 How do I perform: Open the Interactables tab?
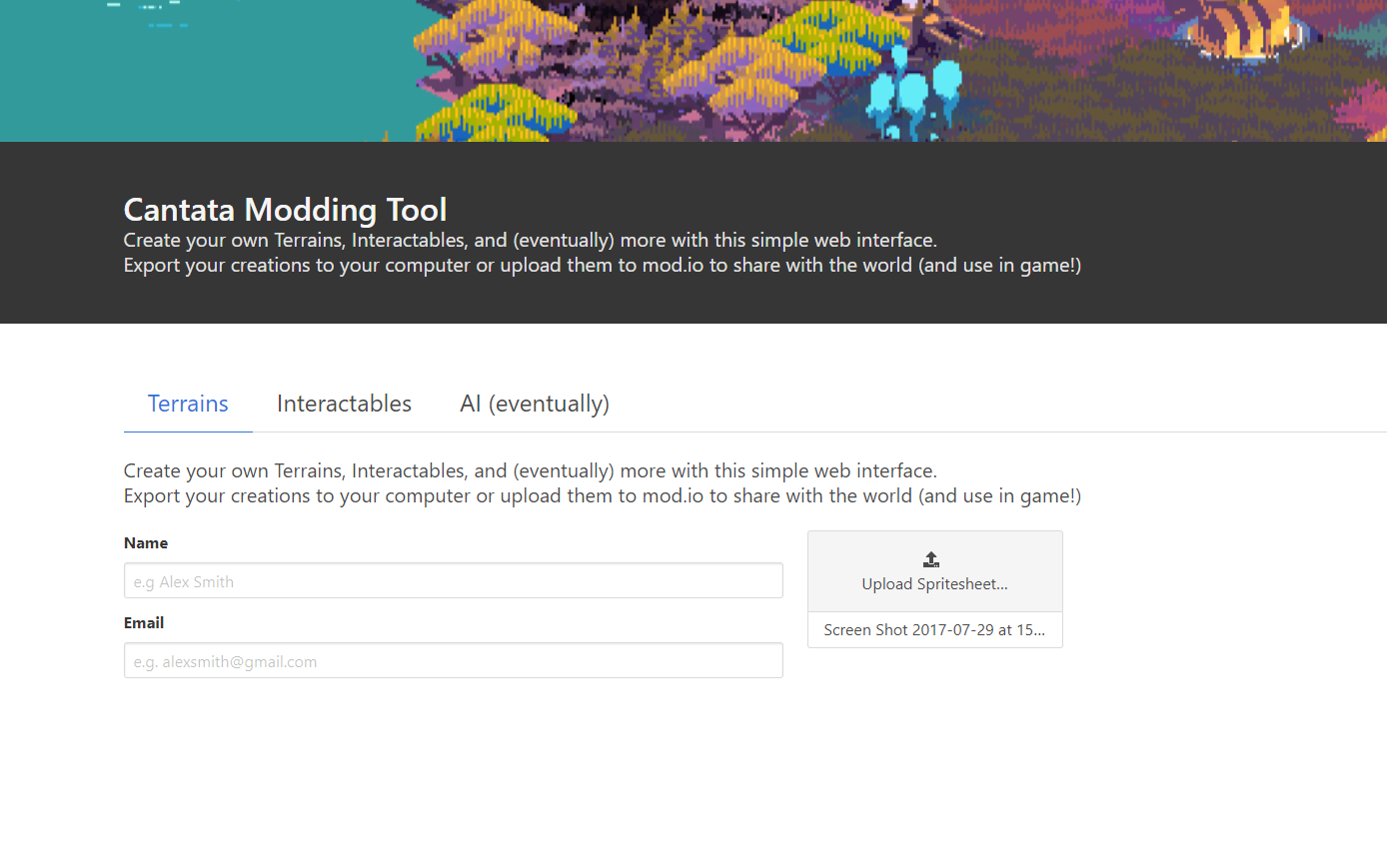(x=344, y=404)
